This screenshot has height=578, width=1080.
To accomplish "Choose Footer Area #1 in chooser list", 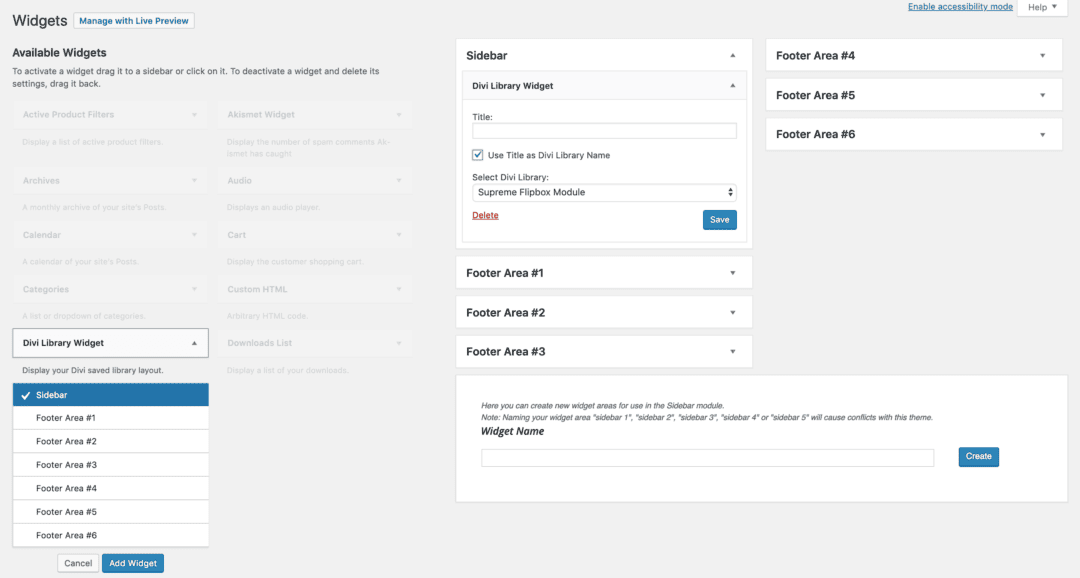I will point(110,418).
